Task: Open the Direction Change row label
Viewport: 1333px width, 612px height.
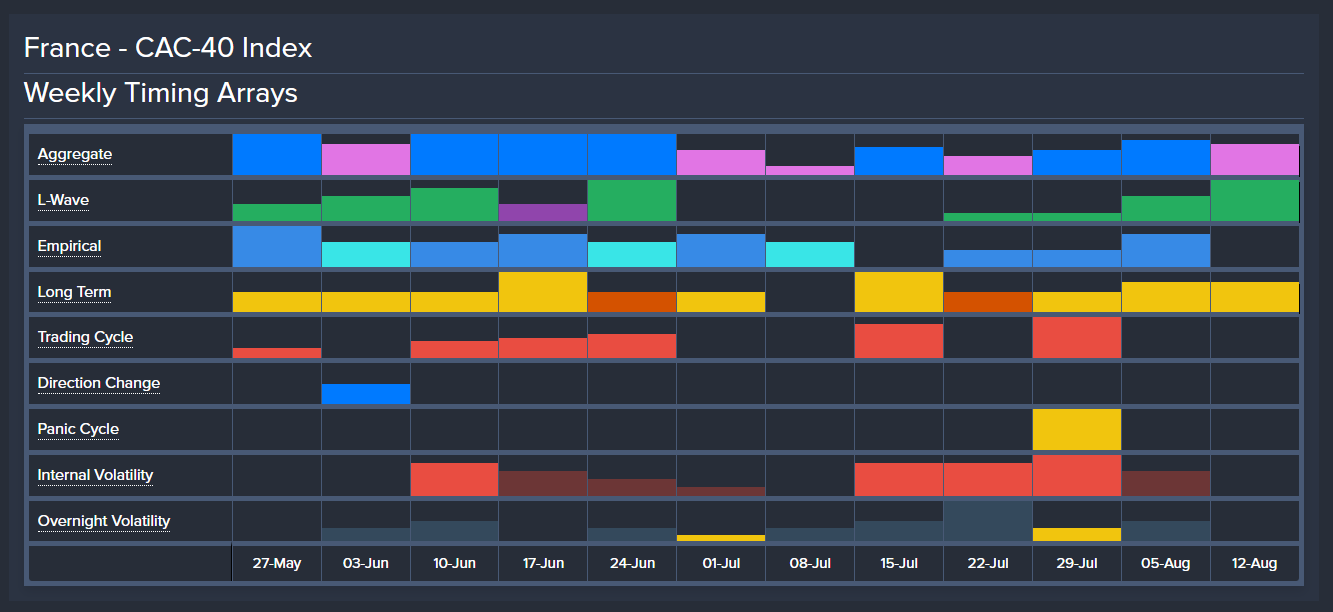Action: click(99, 383)
